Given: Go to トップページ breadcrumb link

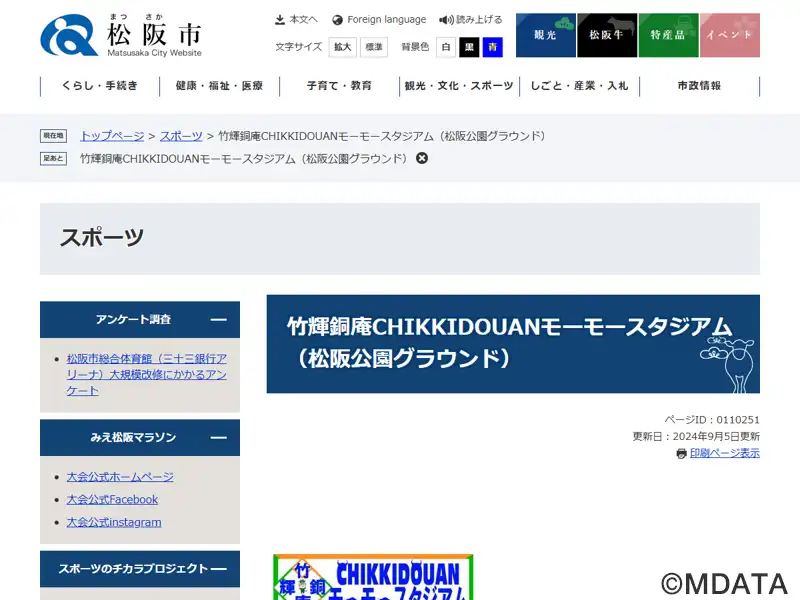Looking at the screenshot, I should click(112, 136).
